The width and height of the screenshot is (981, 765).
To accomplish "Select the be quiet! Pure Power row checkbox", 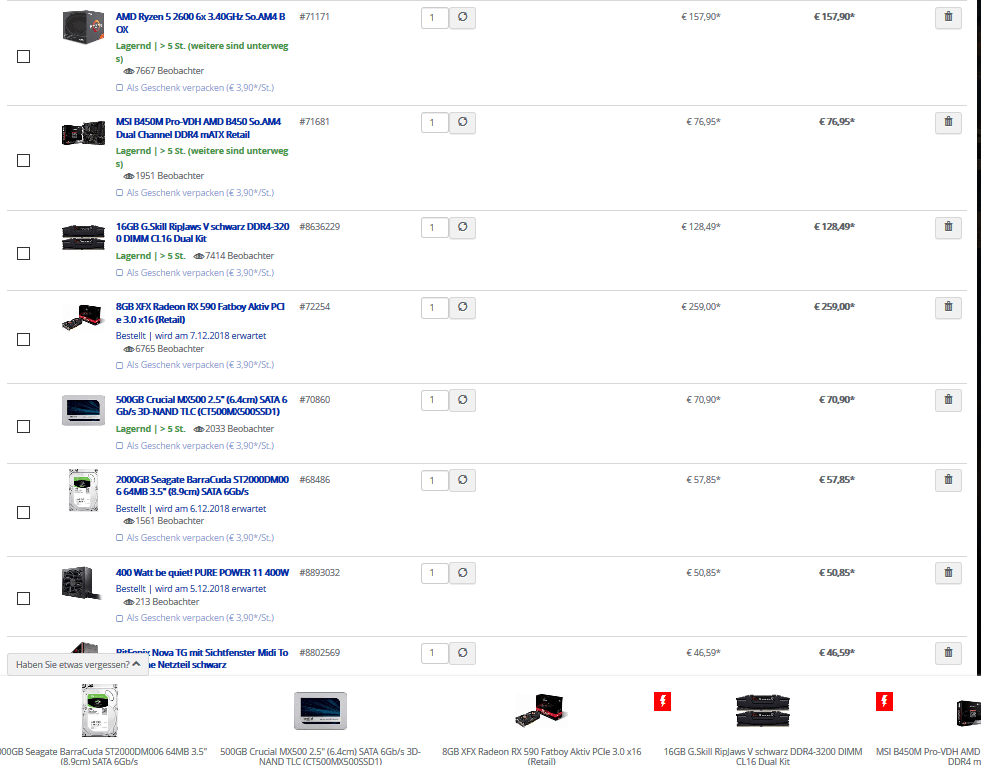I will [x=23, y=599].
